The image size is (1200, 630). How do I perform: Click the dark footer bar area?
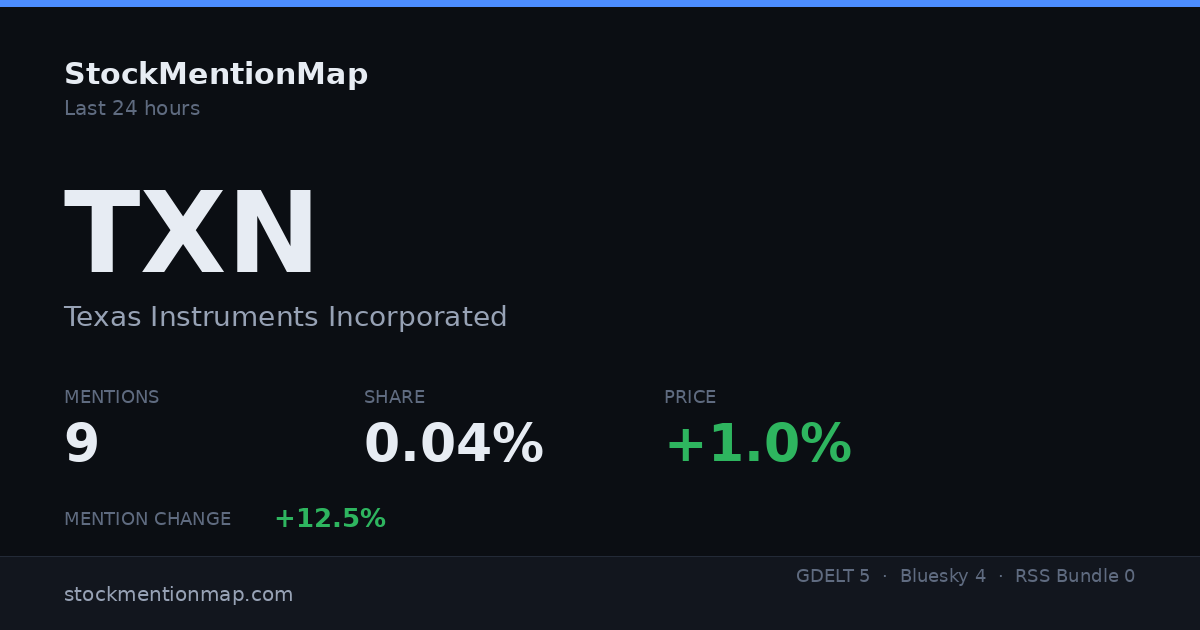600,593
